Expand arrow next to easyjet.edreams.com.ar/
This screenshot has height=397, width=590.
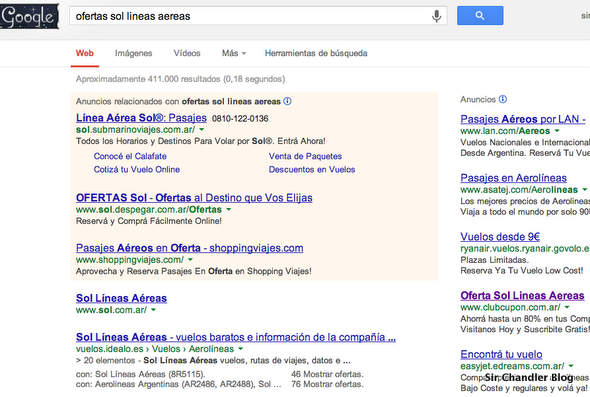coord(571,366)
